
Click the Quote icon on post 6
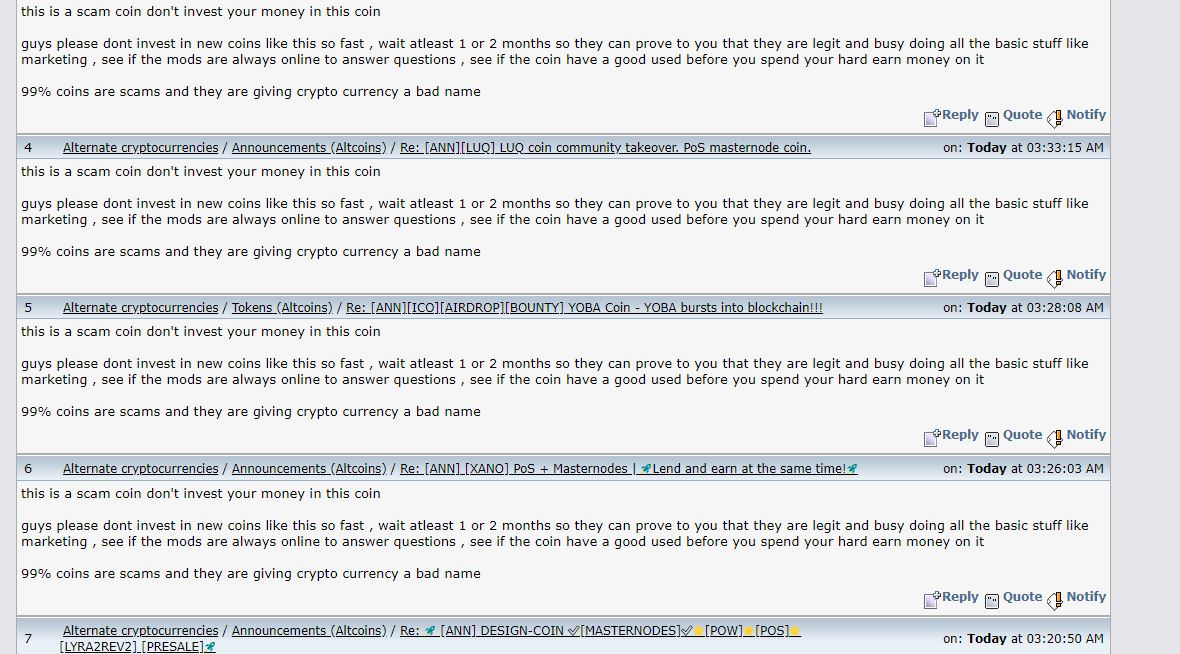992,601
